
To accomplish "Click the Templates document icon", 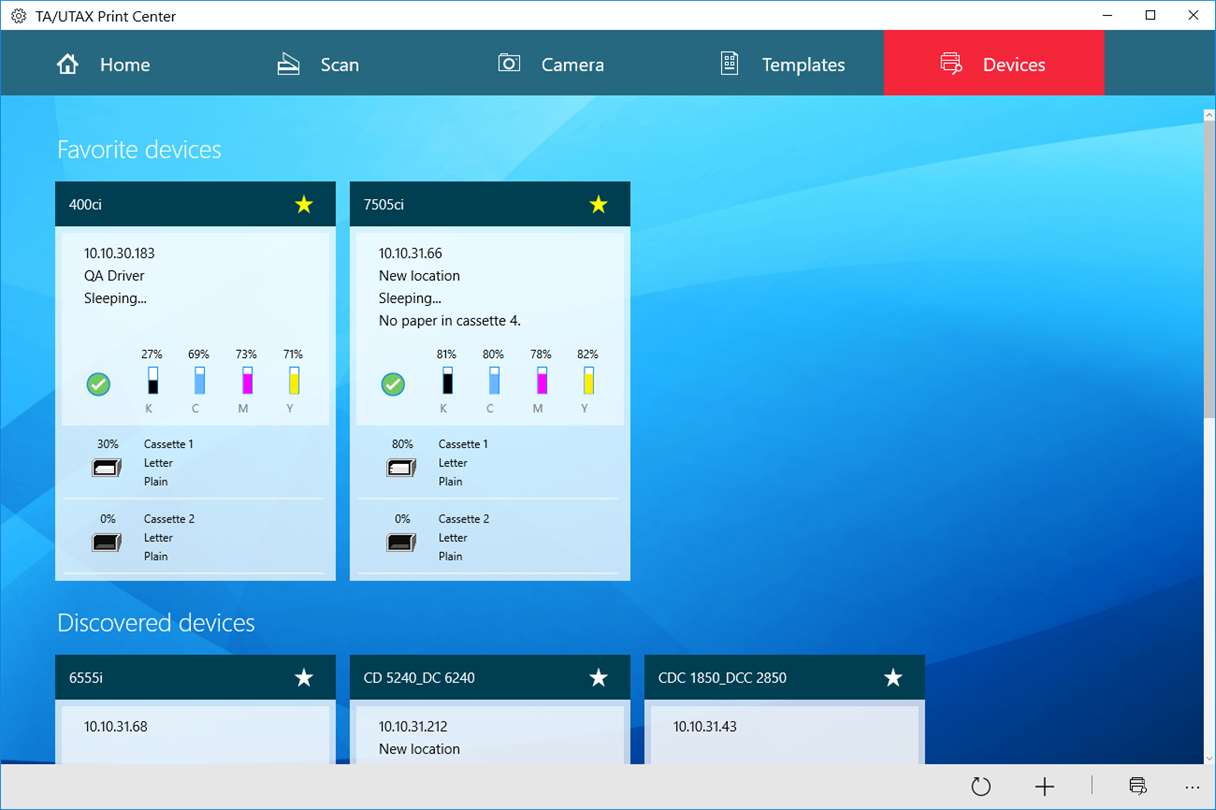I will click(730, 64).
